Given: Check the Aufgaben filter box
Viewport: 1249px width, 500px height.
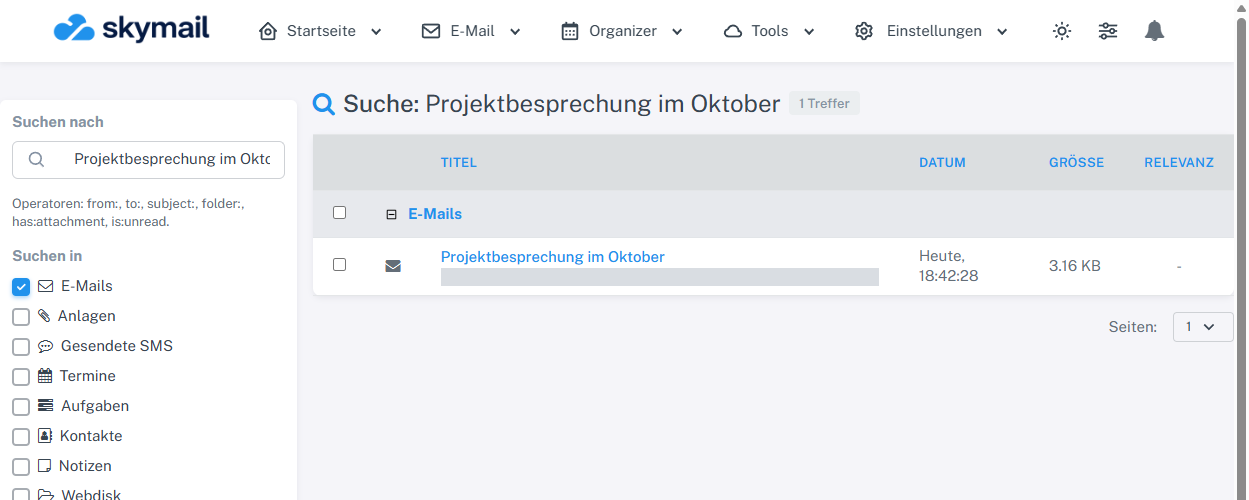Looking at the screenshot, I should coord(21,407).
